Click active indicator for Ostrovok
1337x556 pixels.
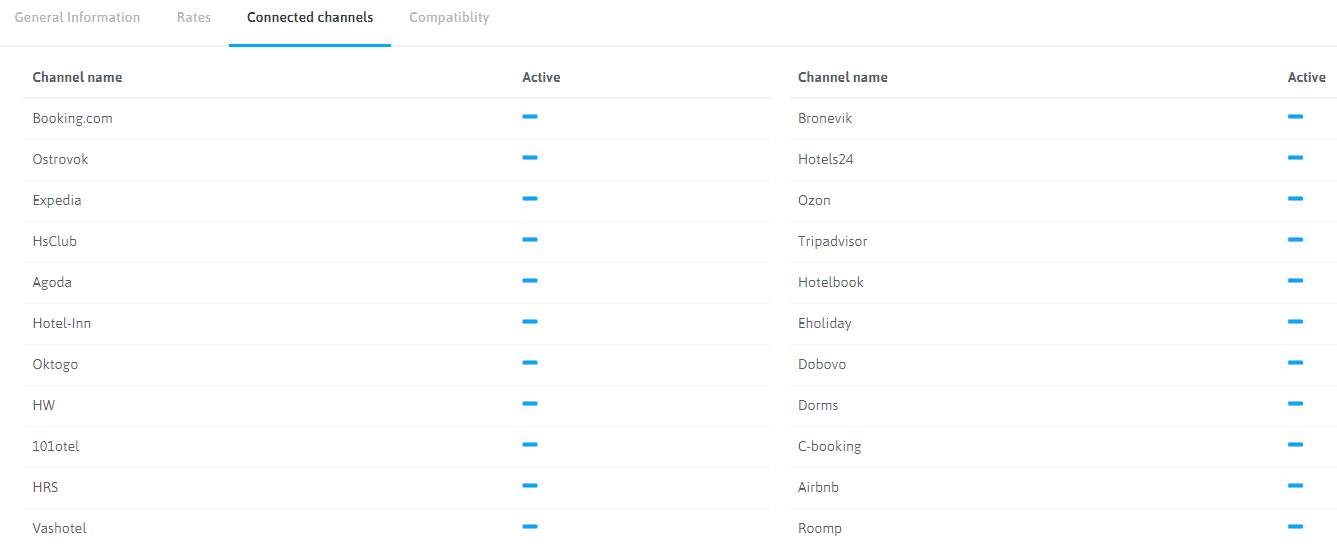pyautogui.click(x=530, y=158)
